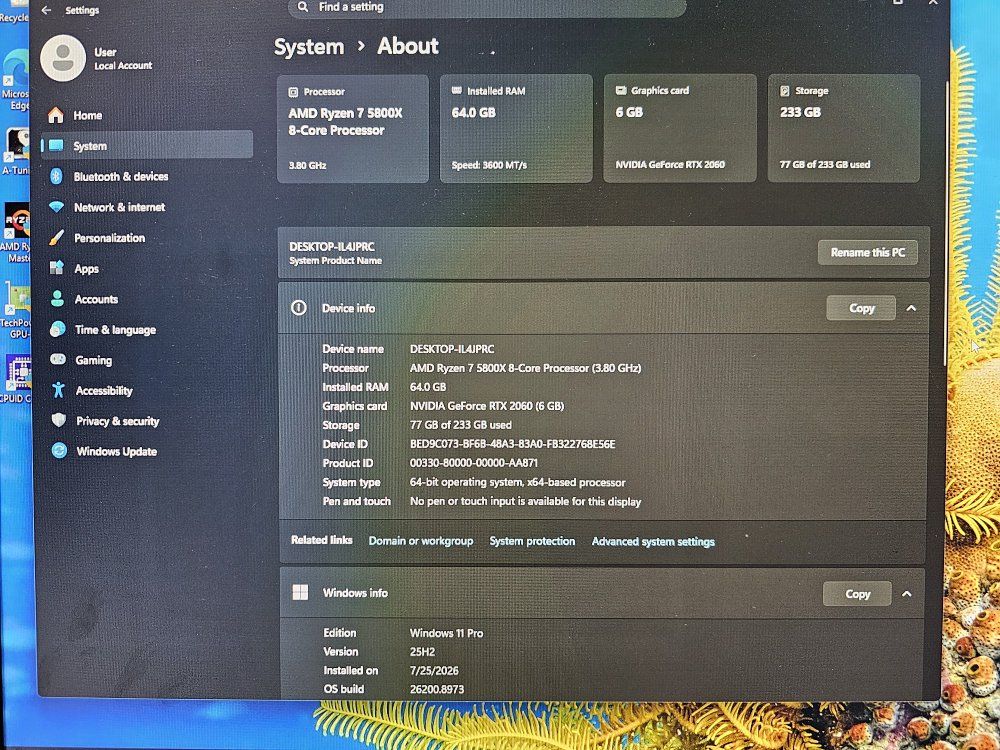The width and height of the screenshot is (1000, 750).
Task: Open Gaming in the Settings sidebar
Action: (147, 360)
